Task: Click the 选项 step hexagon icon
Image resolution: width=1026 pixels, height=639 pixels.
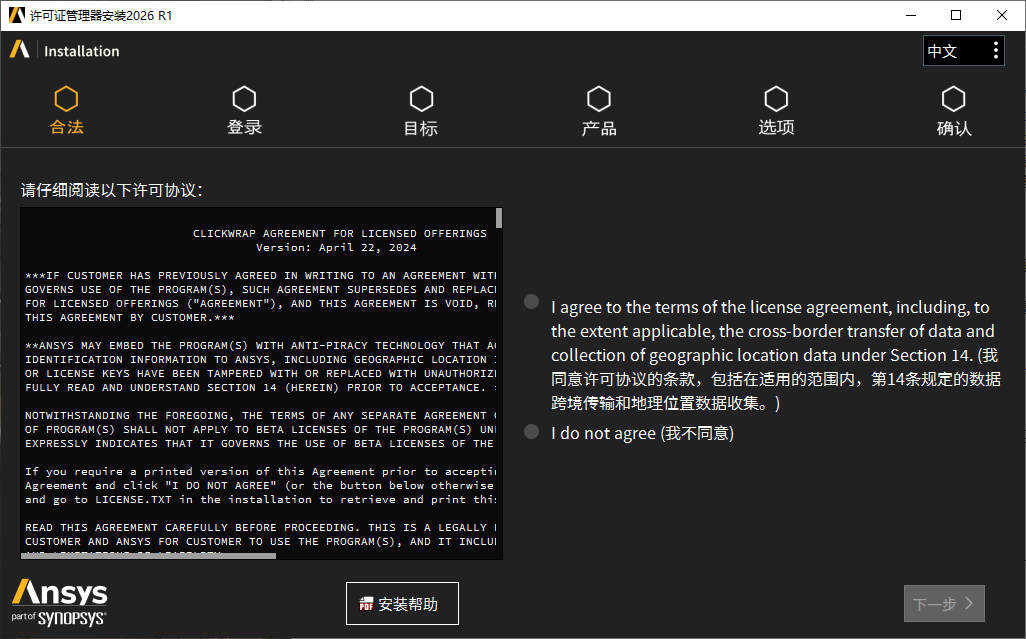Action: [x=776, y=99]
